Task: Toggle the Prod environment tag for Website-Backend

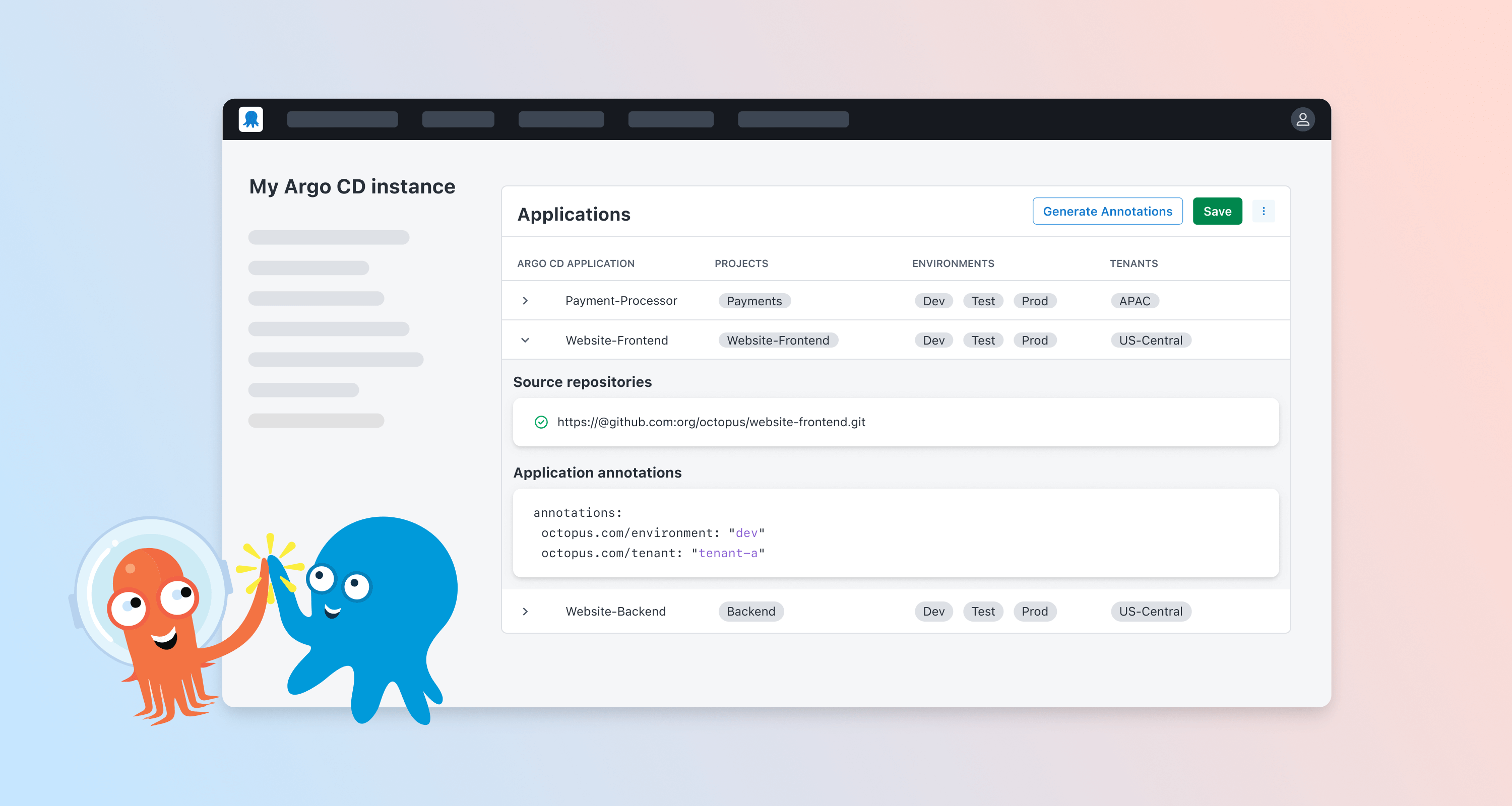Action: coord(1035,611)
